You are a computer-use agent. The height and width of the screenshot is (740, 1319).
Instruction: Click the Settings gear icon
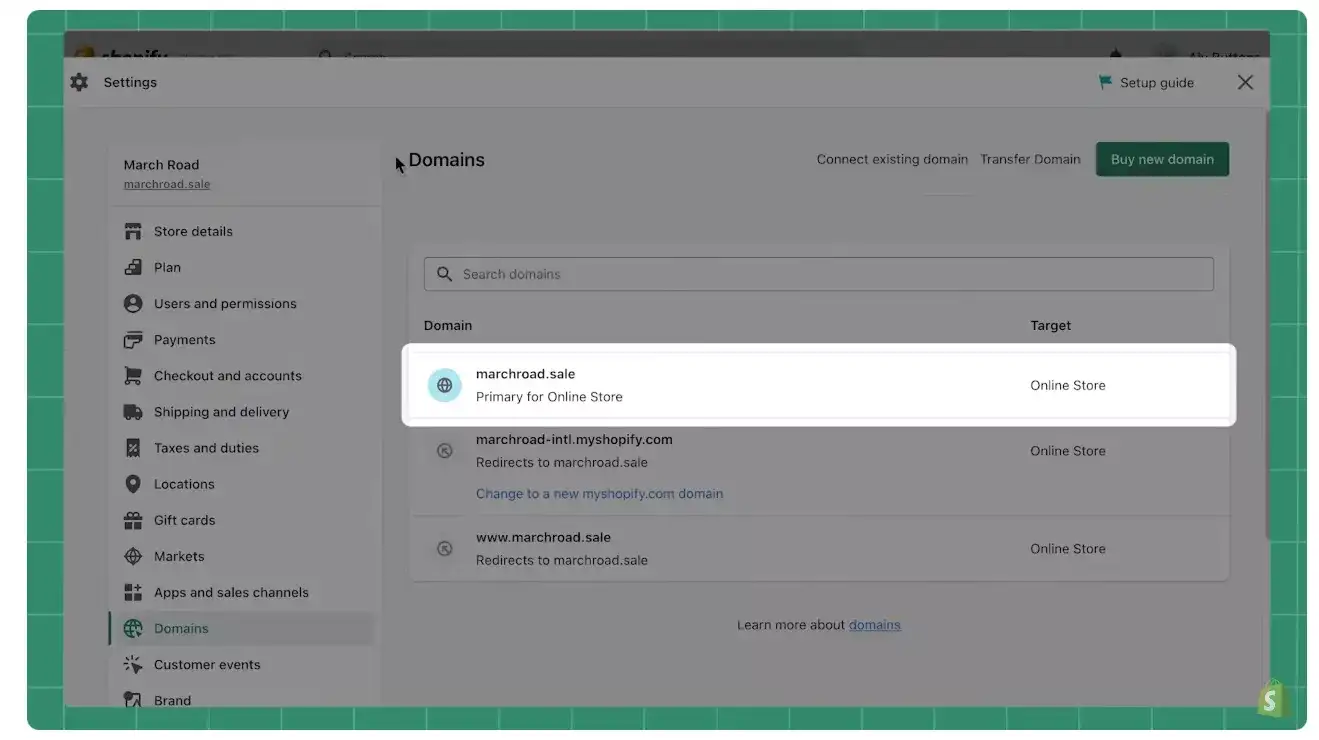tap(79, 83)
